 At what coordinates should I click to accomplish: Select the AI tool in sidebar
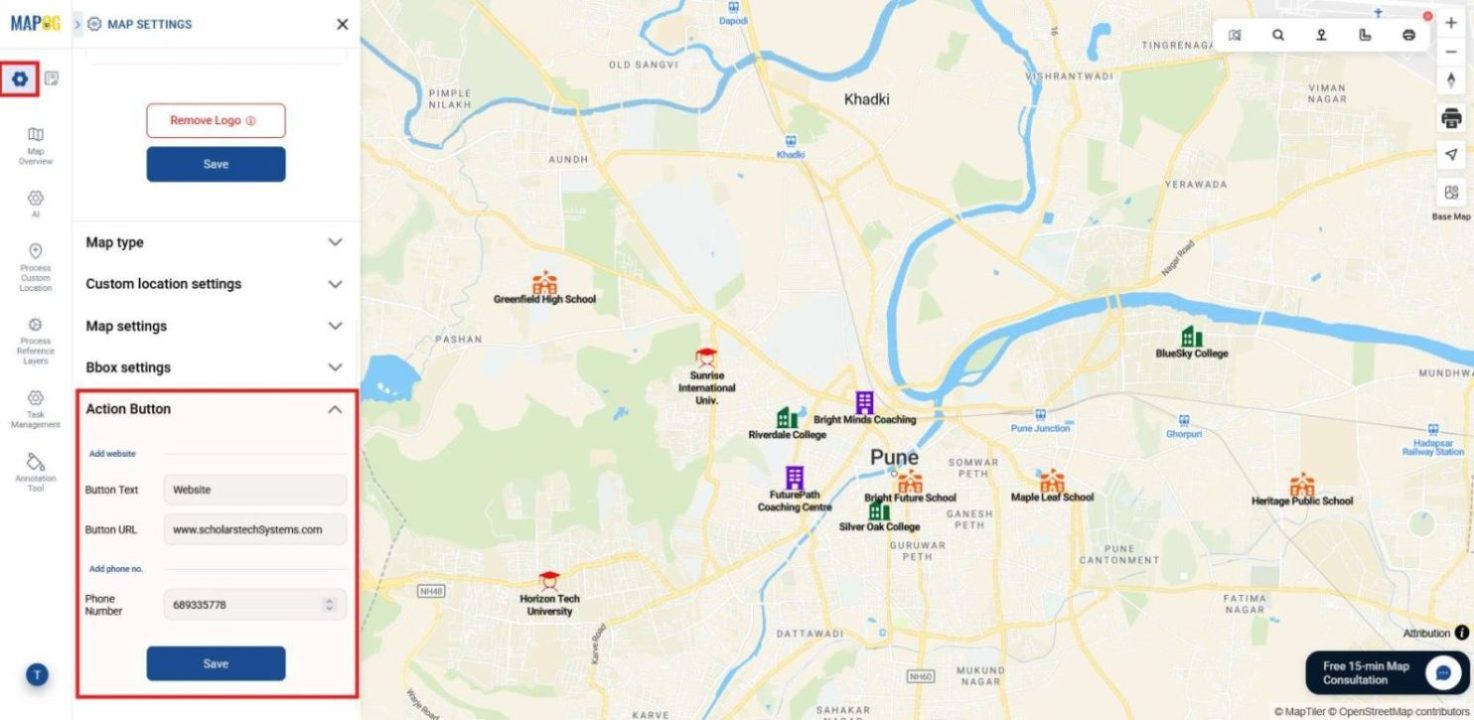point(35,203)
